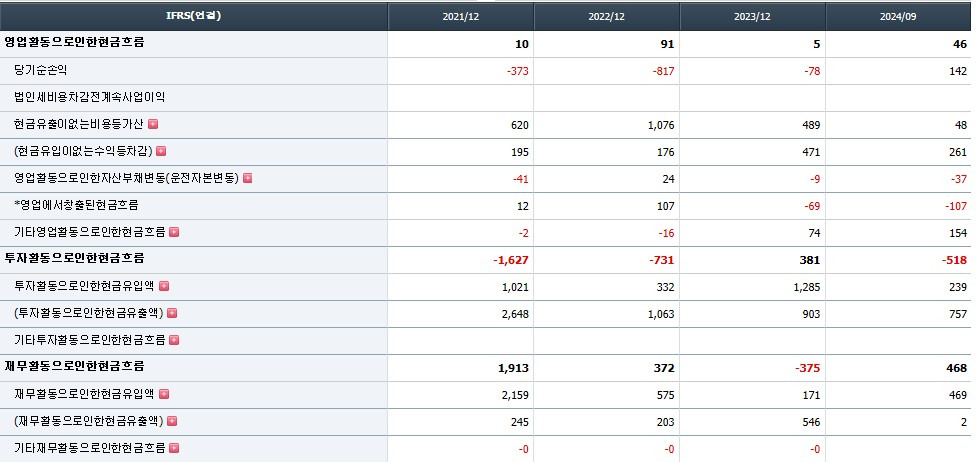Screen dimensions: 977x462
Task: Expand 투자활동으로인한현금유입액 plus icon
Action: pos(164,286)
